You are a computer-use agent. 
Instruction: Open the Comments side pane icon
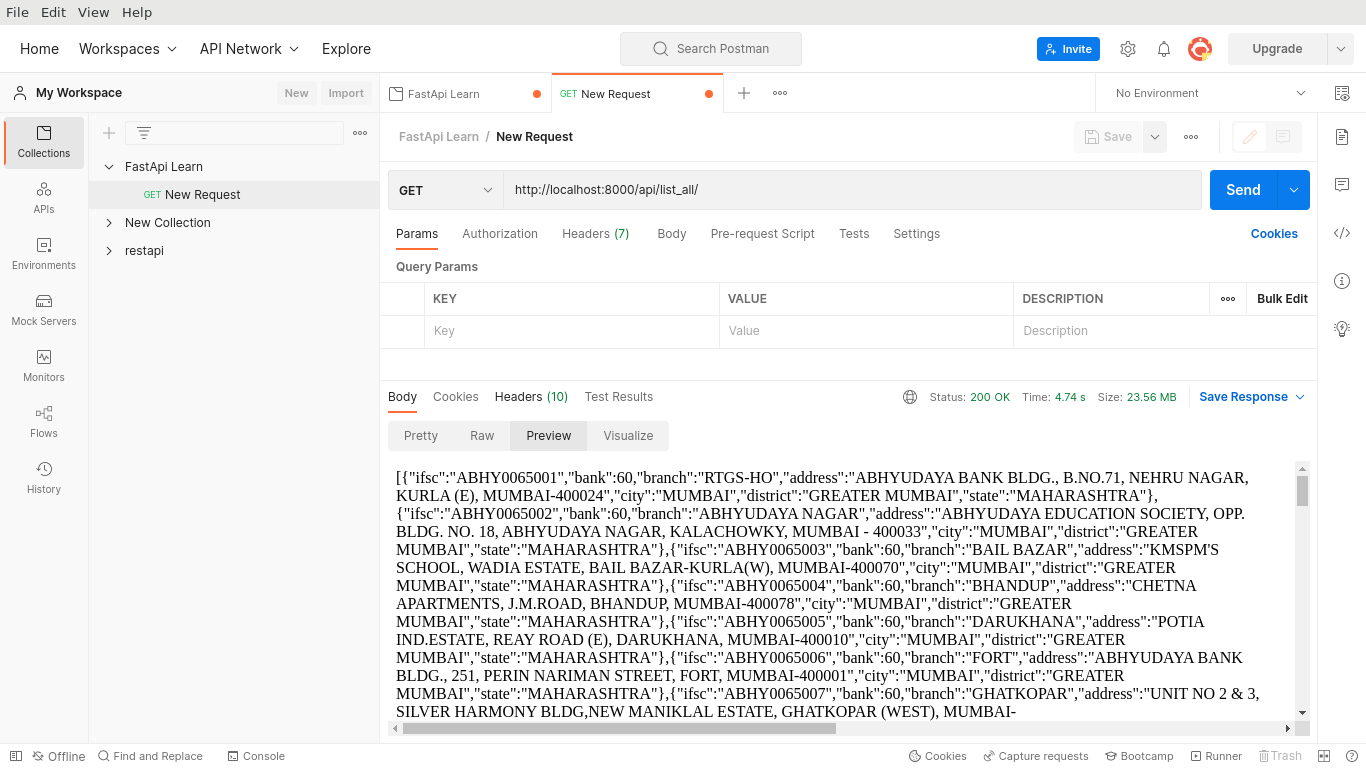(1342, 185)
